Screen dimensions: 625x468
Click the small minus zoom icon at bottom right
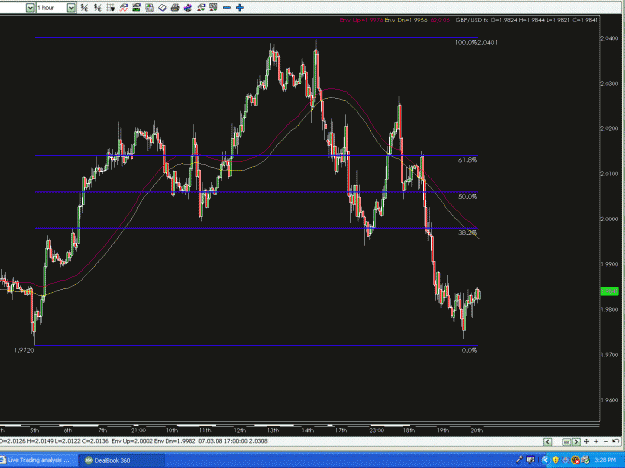click(606, 441)
